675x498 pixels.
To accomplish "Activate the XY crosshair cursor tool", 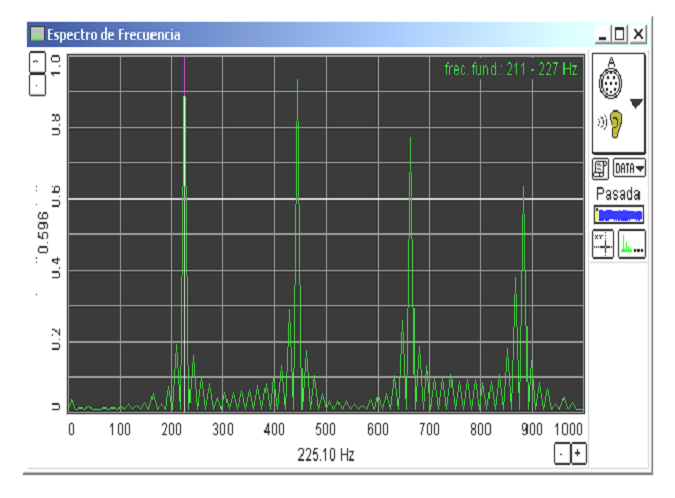I will click(x=603, y=244).
